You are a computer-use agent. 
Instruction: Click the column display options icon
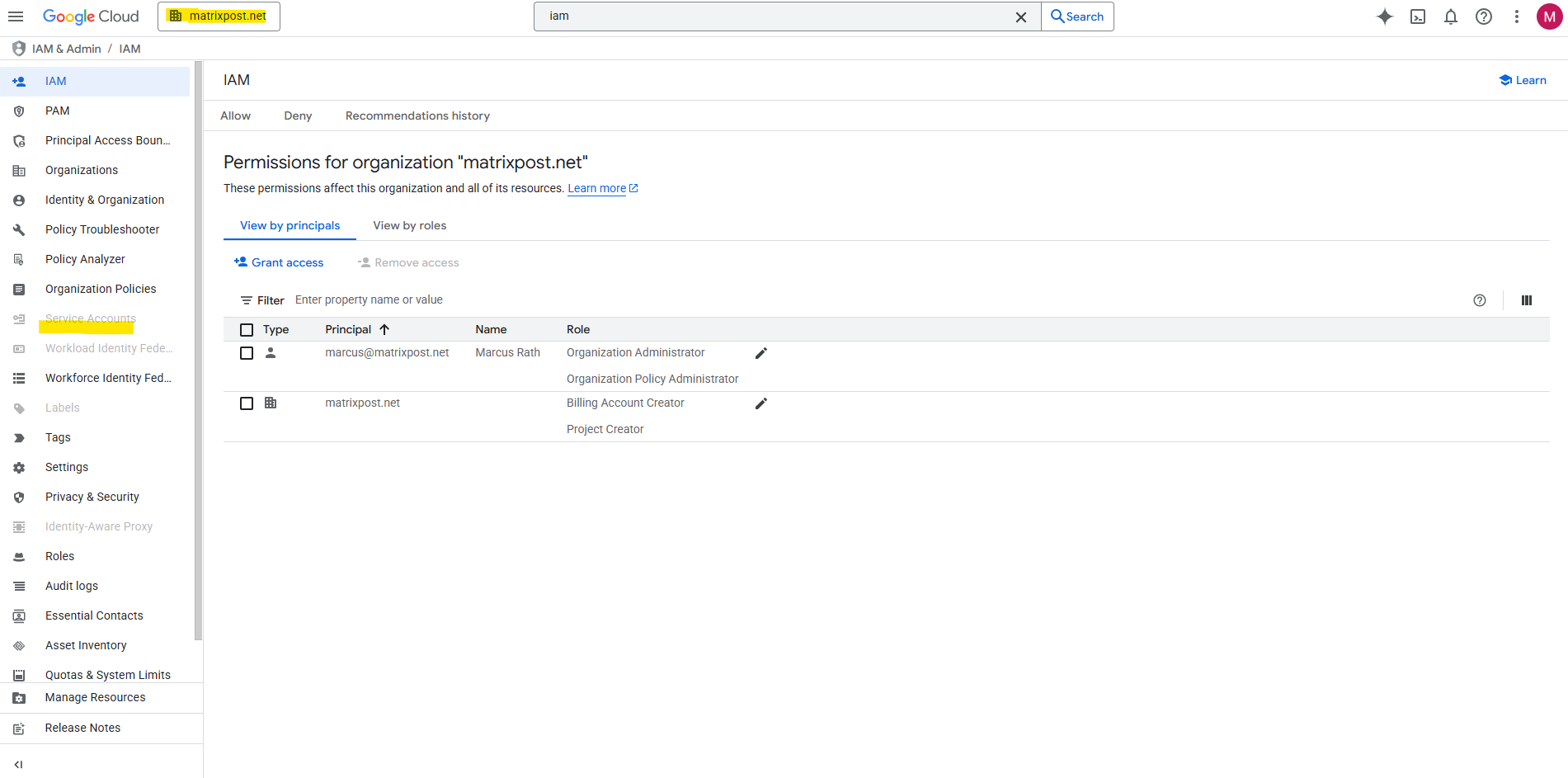(1526, 300)
